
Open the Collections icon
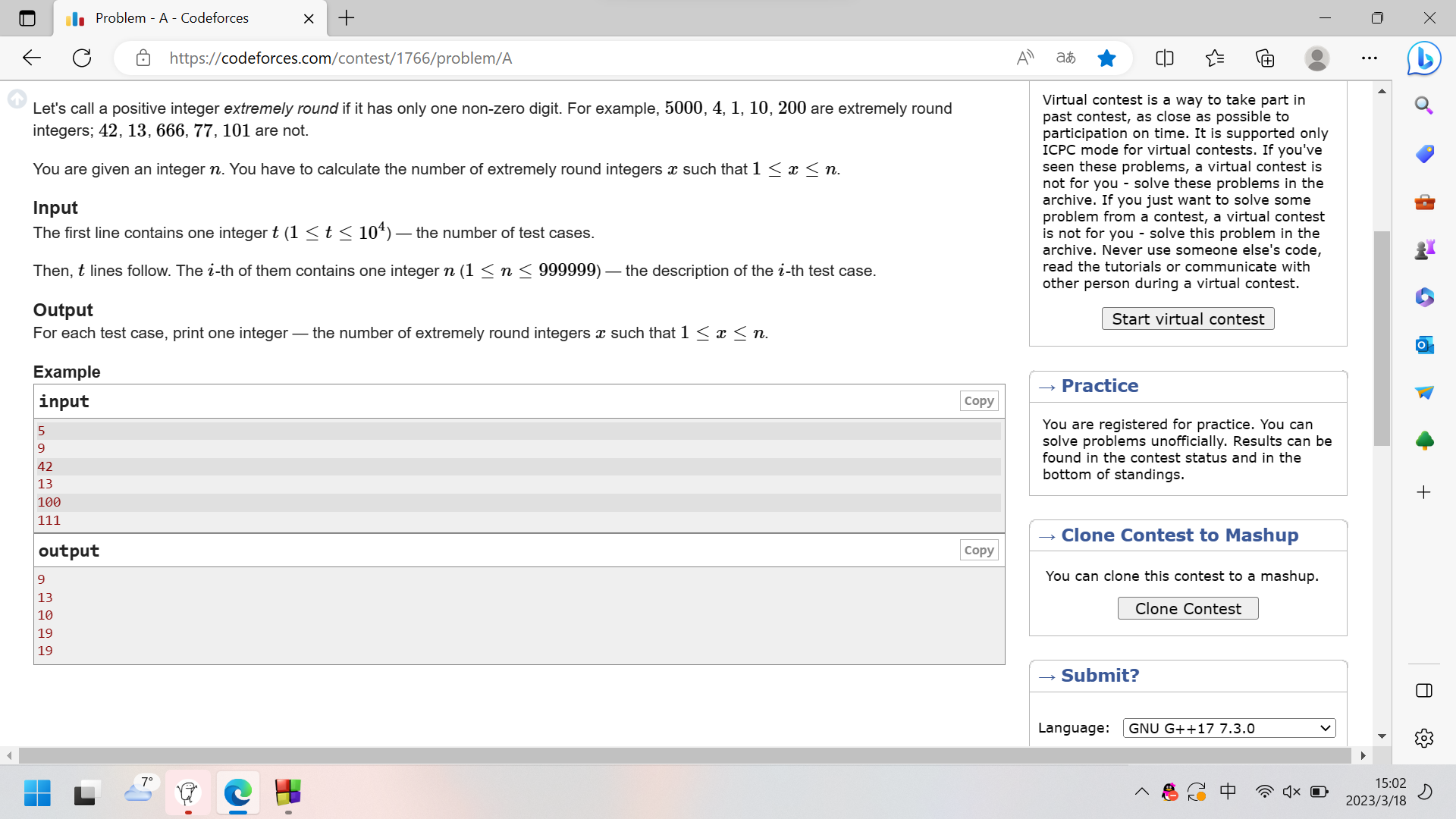tap(1265, 58)
